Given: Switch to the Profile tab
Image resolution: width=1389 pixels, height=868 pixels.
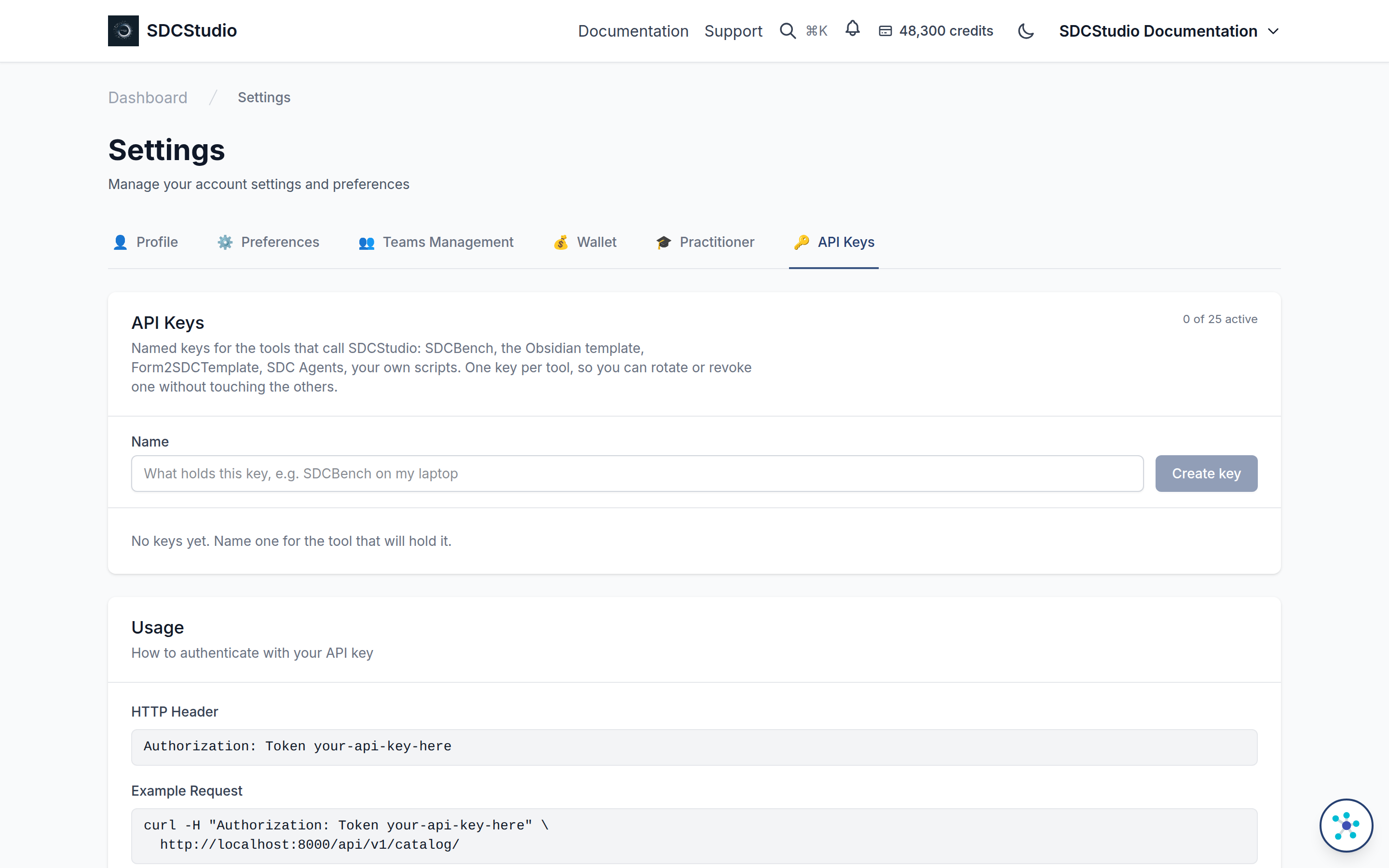Looking at the screenshot, I should coord(146,242).
